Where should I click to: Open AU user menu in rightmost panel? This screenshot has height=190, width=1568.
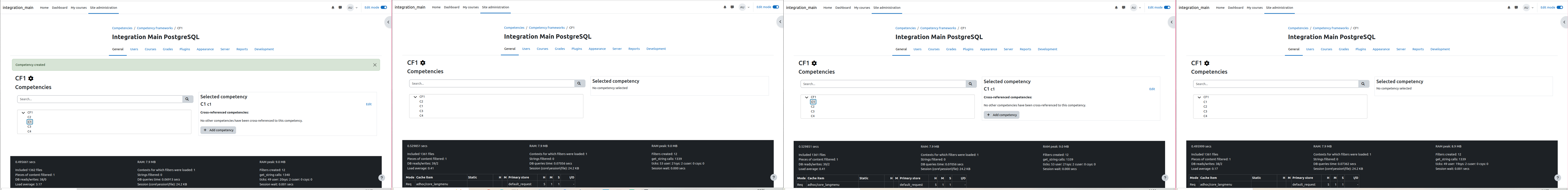pyautogui.click(x=1528, y=7)
